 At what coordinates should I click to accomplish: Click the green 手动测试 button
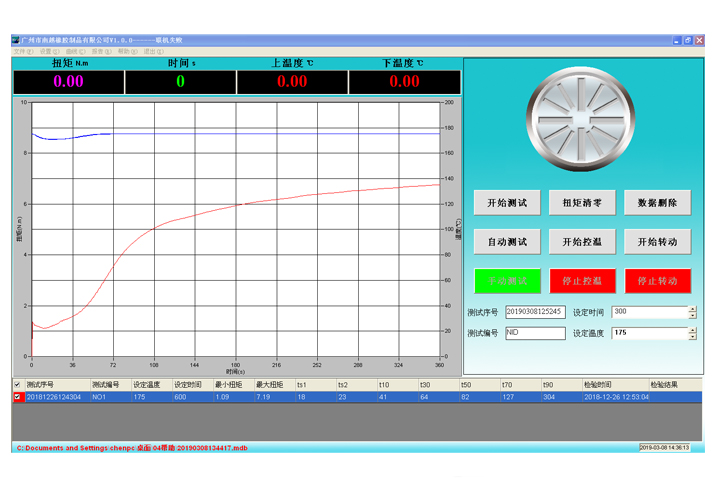pyautogui.click(x=507, y=281)
